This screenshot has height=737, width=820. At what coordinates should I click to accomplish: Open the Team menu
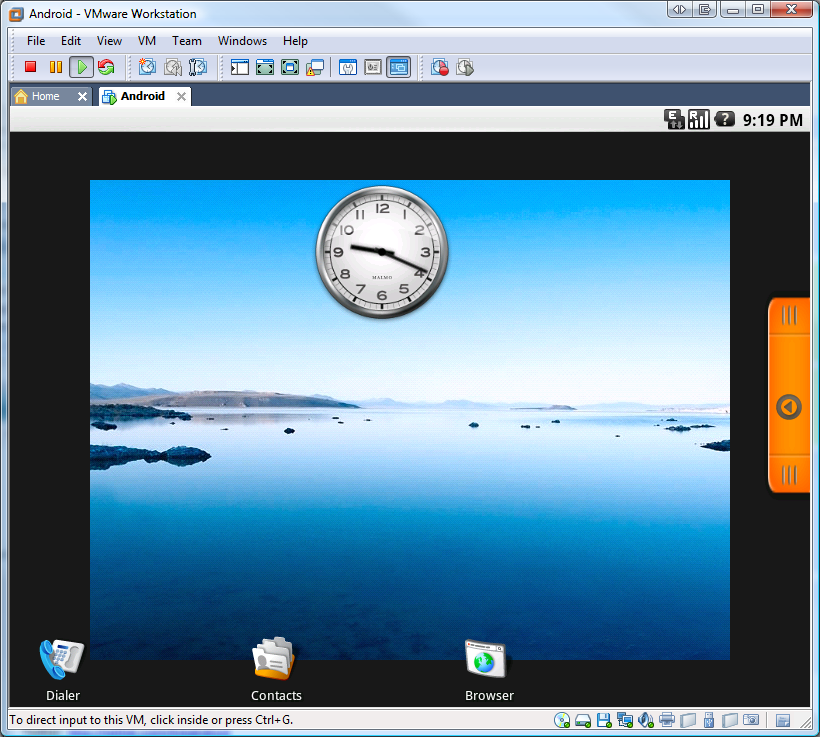click(186, 41)
